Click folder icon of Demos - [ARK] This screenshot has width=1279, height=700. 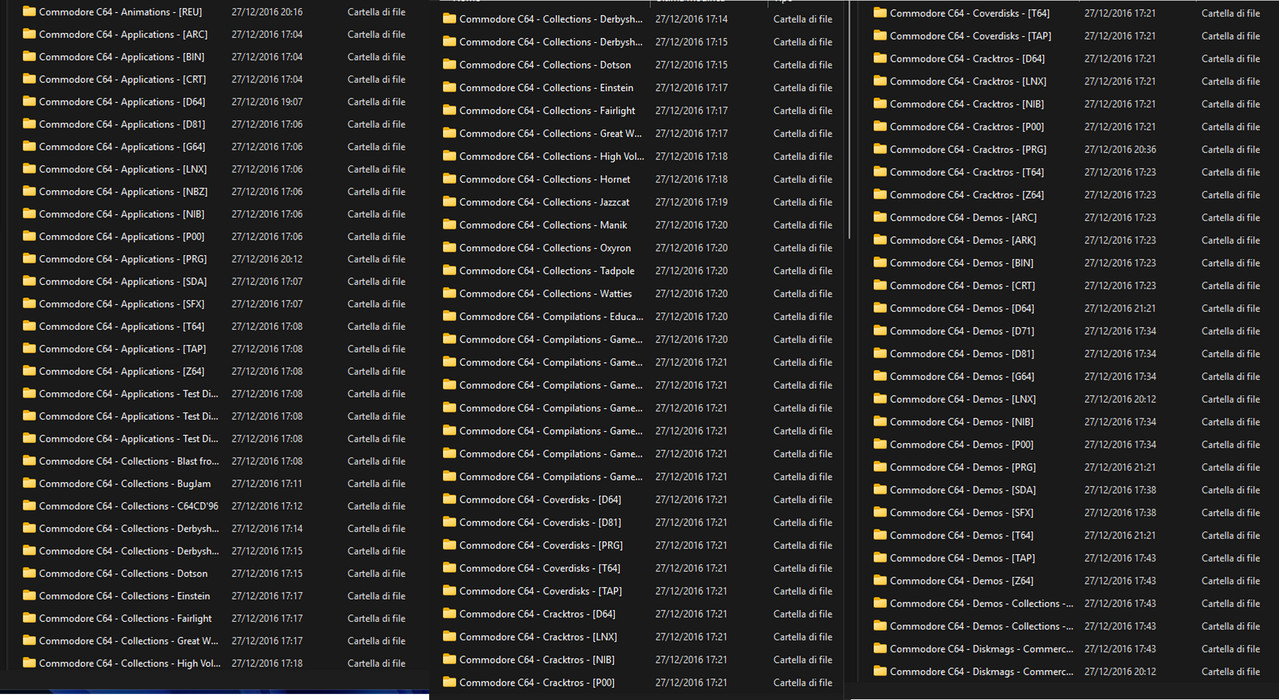[880, 240]
